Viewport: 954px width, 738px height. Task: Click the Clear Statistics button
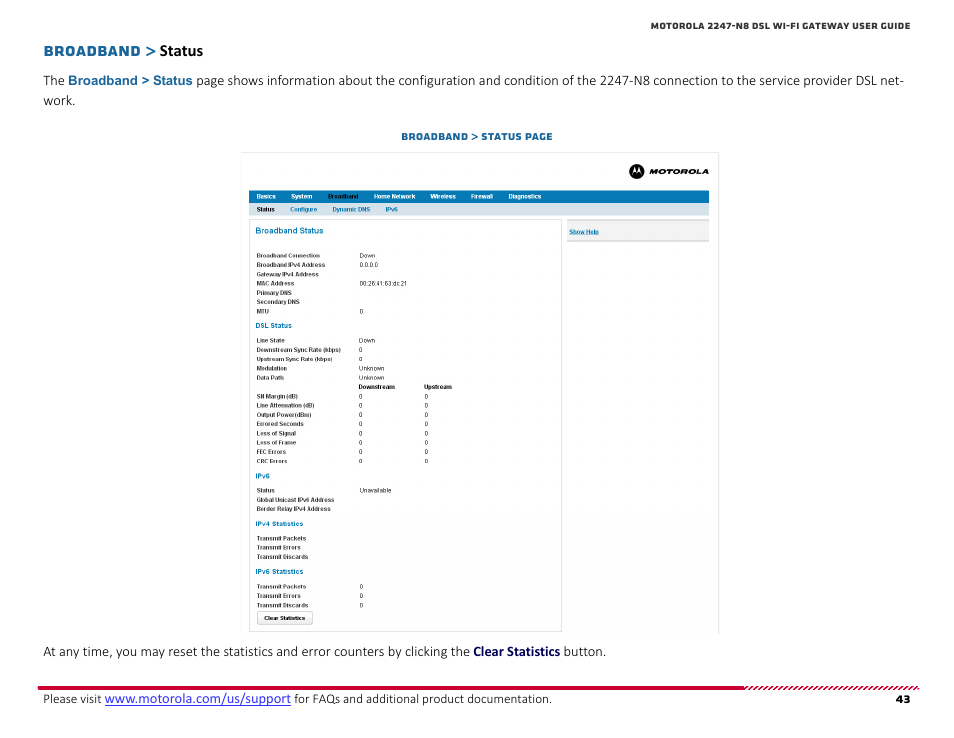284,618
